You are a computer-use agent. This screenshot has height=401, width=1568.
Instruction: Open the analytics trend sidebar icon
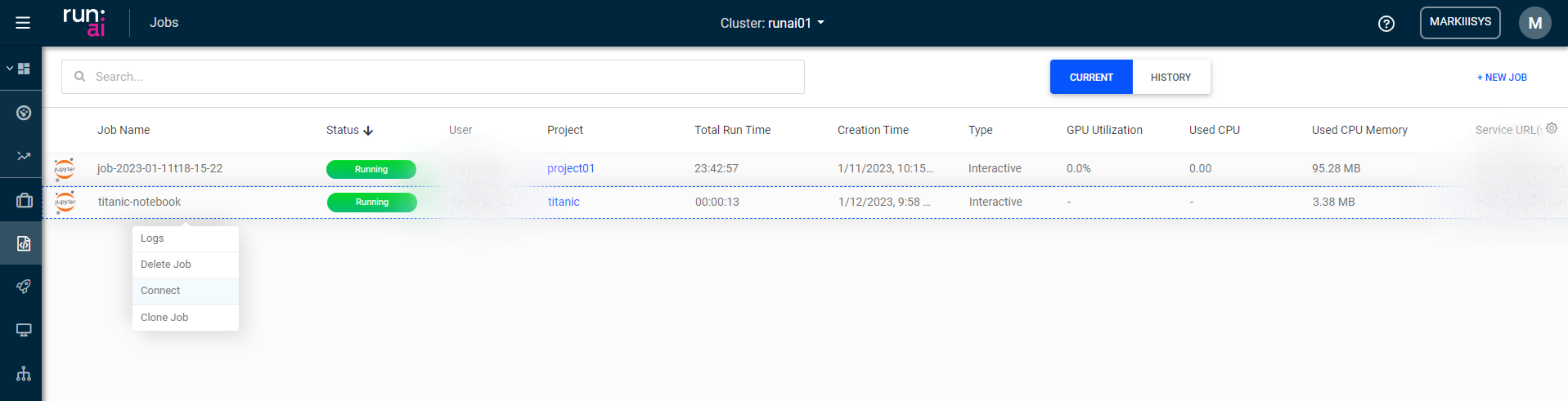24,156
